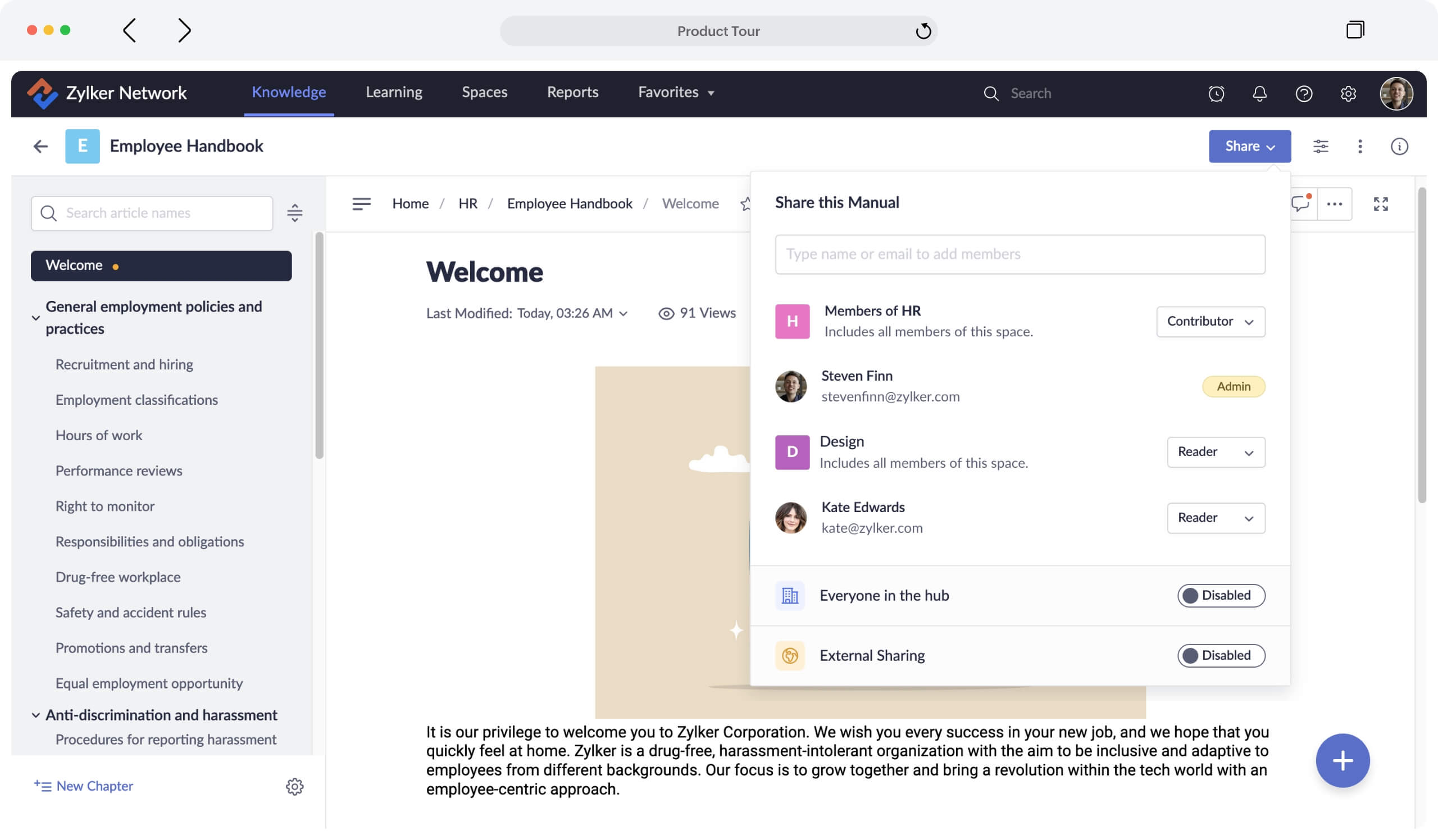Open Contributor role dropdown for HR
Viewport: 1438px width, 840px height.
click(1211, 322)
